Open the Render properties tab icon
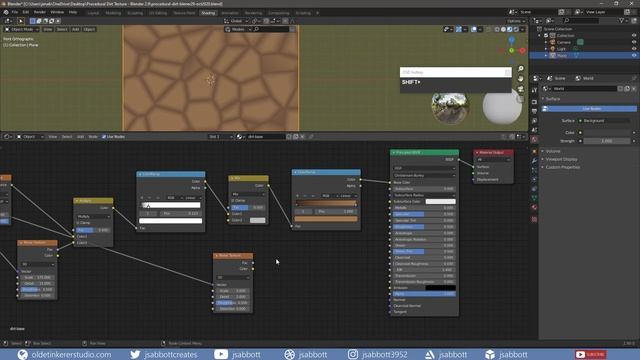Viewport: 640px width, 360px height. click(534, 102)
